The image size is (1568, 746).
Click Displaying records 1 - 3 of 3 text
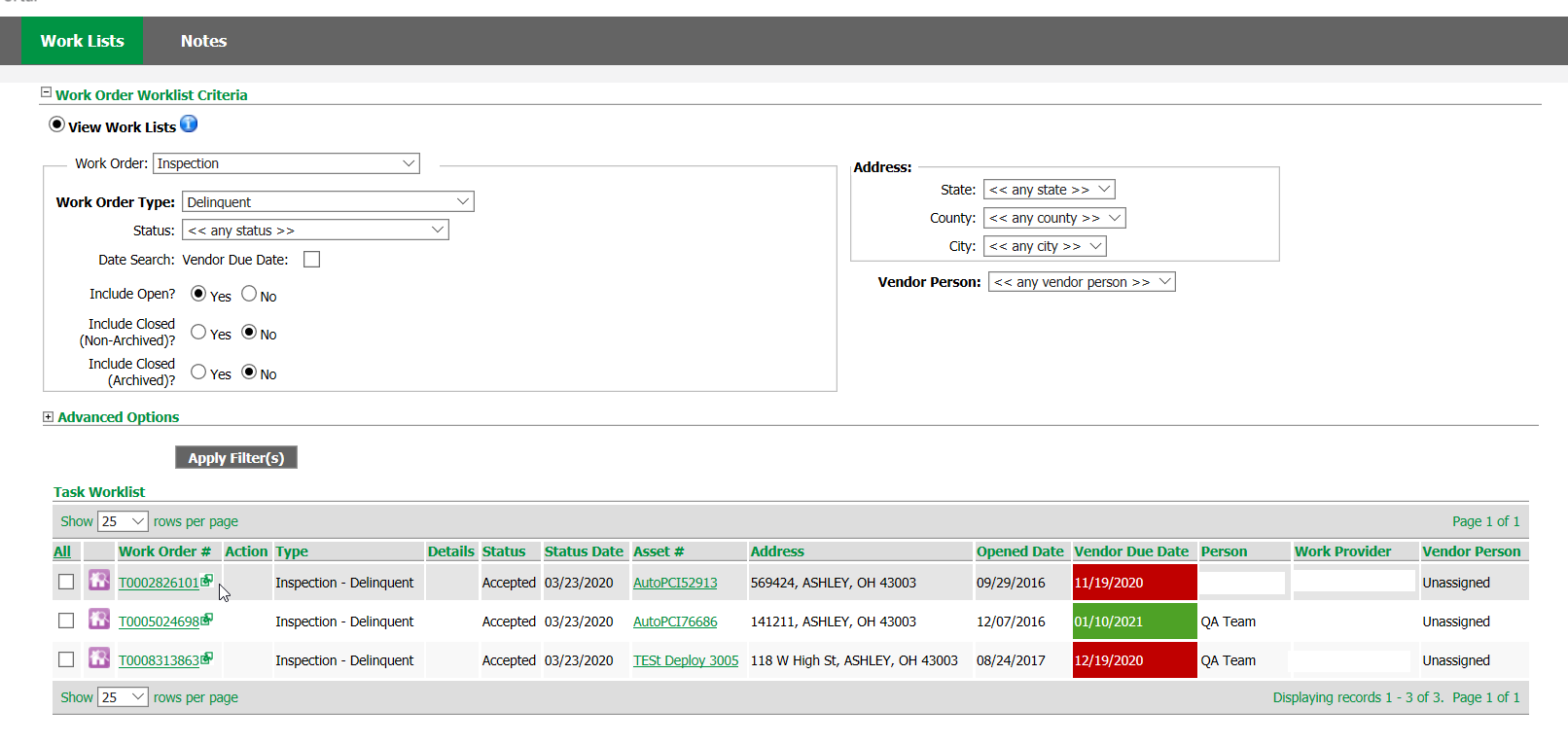[1358, 697]
